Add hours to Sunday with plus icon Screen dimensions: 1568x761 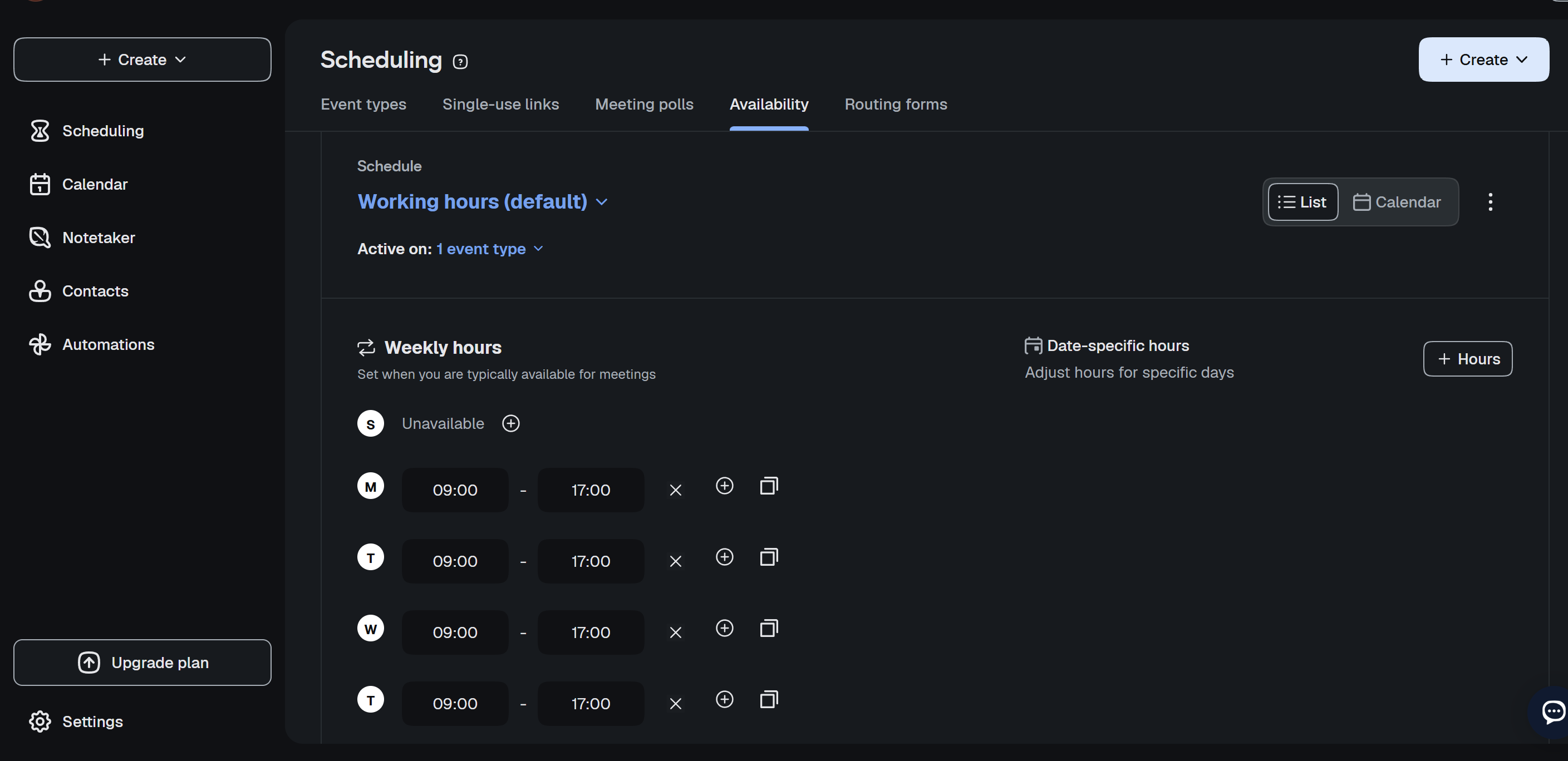(510, 423)
